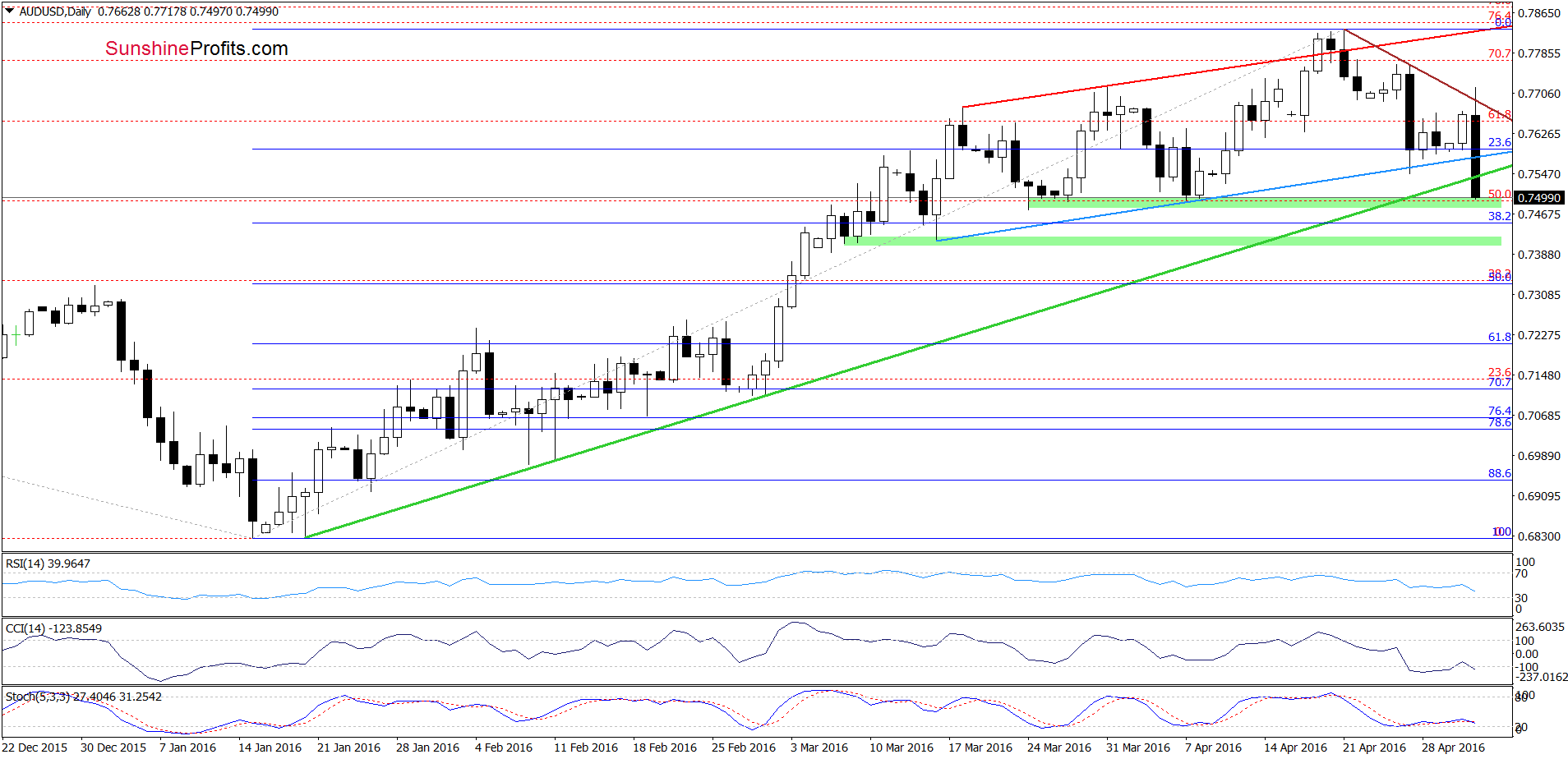
Task: Click the 0.75470 price scale label
Action: coord(1538,174)
